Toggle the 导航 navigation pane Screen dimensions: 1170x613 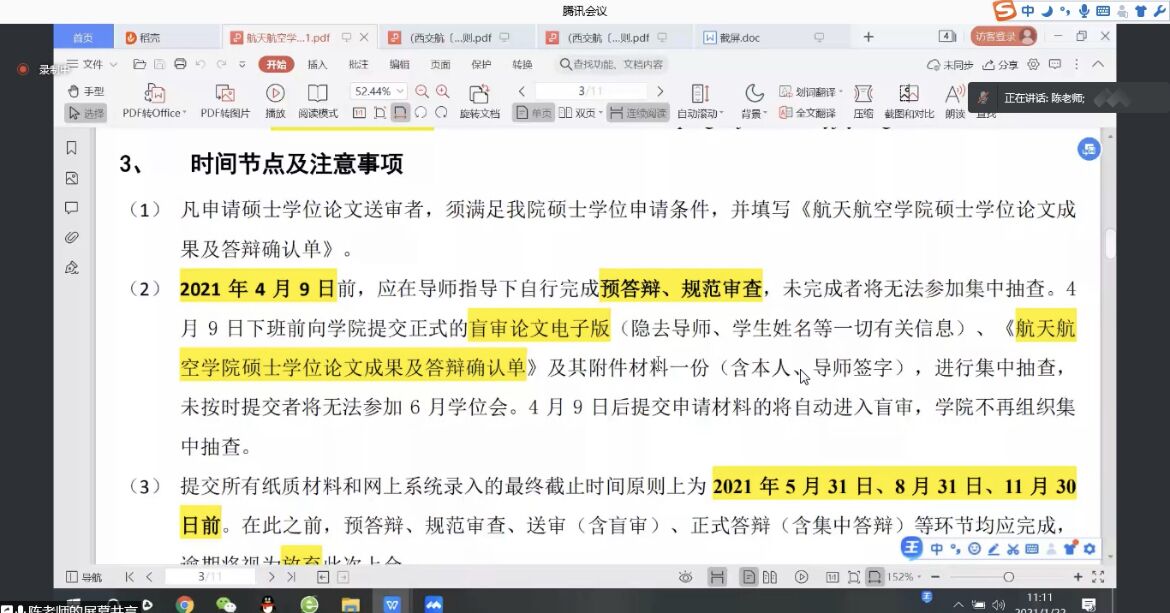84,577
